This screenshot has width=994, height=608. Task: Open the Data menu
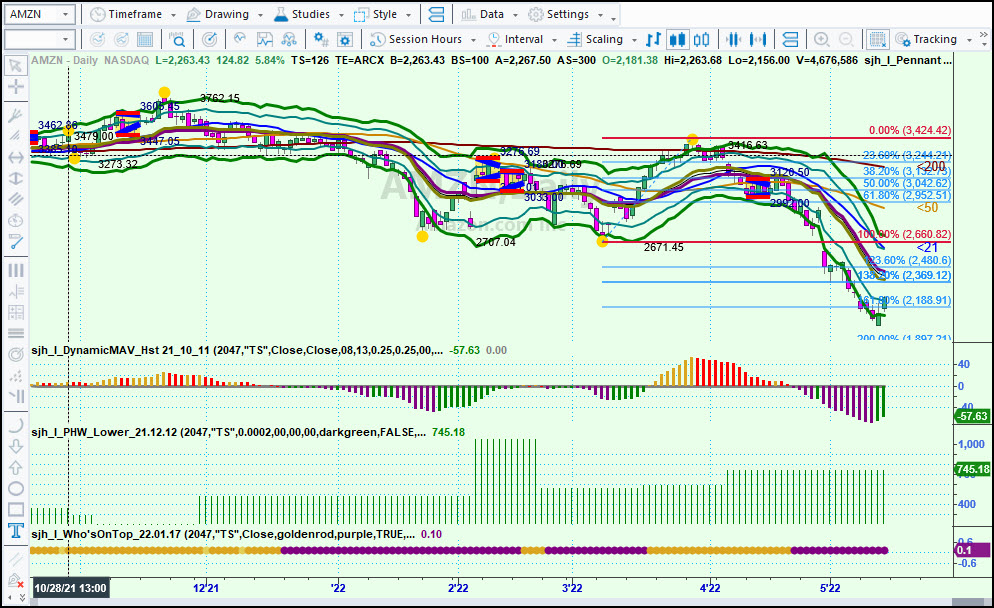click(483, 14)
